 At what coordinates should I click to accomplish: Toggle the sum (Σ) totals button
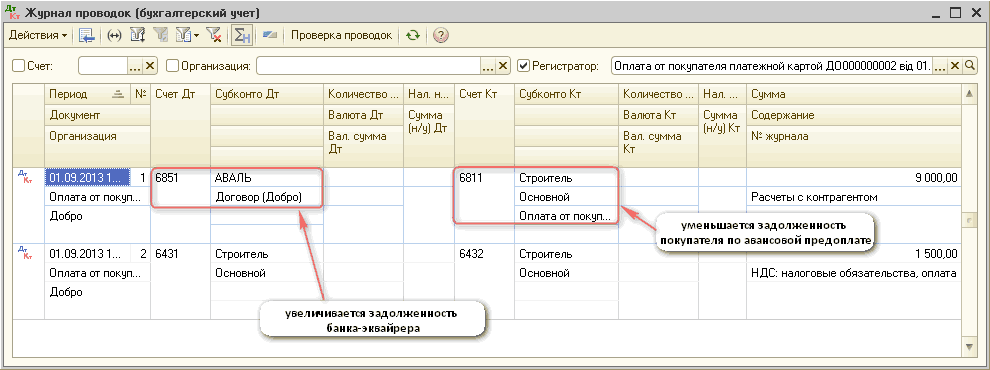242,36
